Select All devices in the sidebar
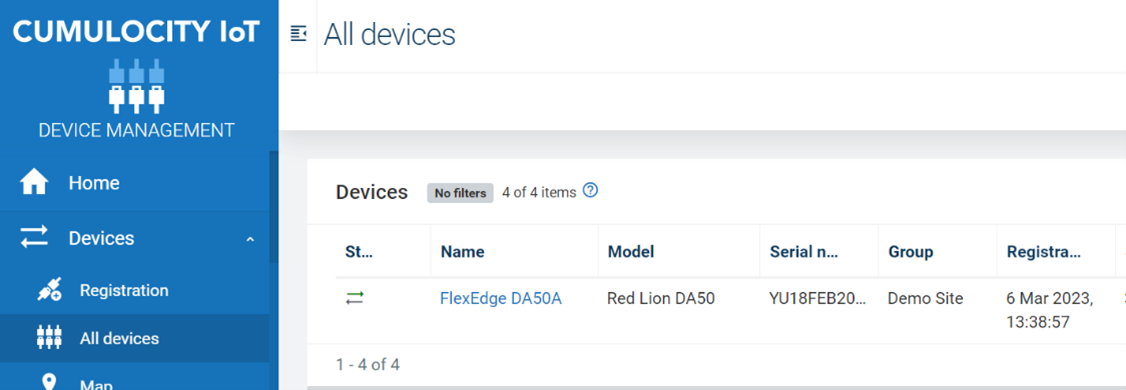The height and width of the screenshot is (390, 1126). coord(135,338)
